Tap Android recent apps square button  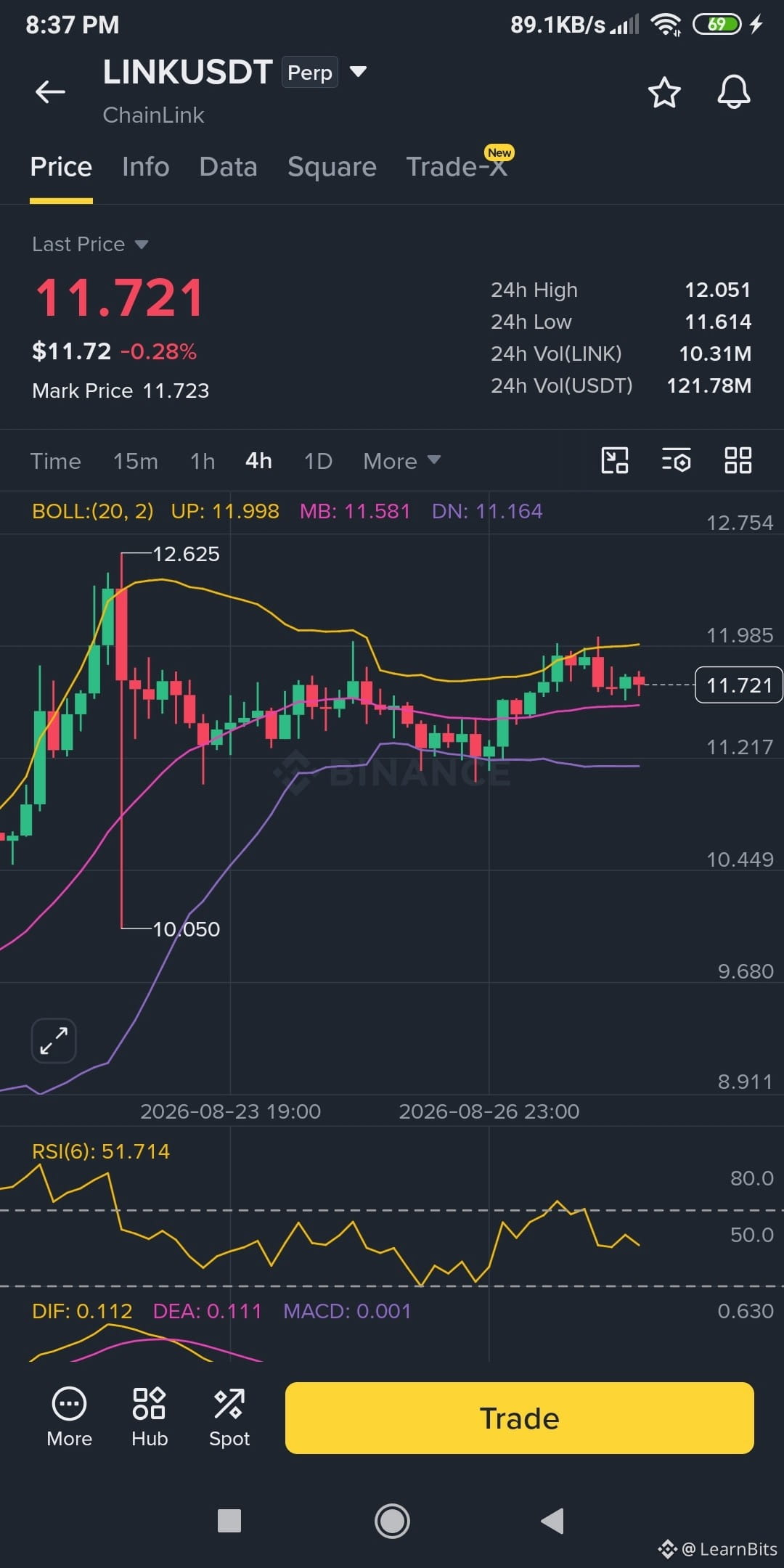229,1520
